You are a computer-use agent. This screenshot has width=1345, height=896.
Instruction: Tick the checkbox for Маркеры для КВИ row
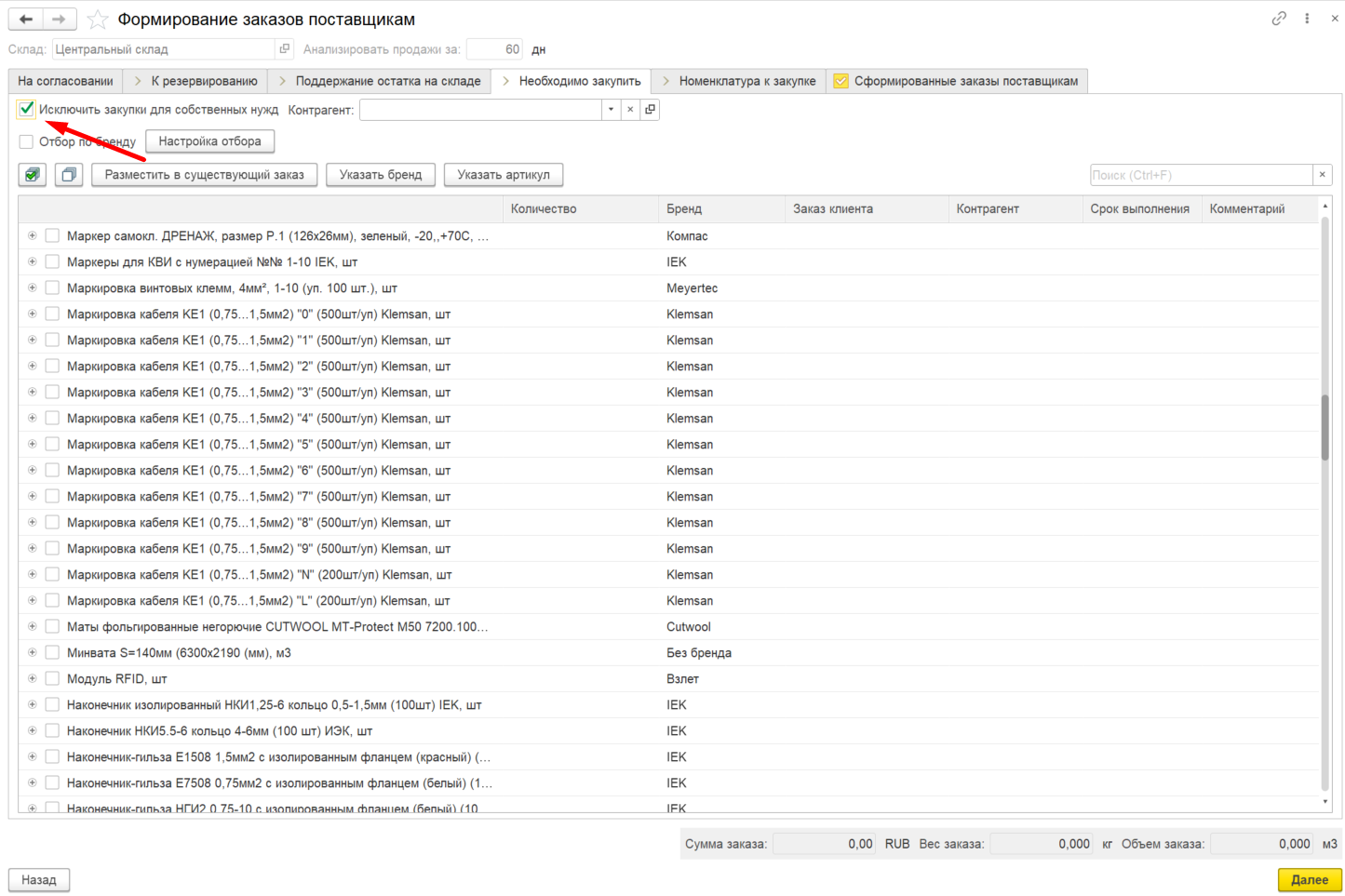click(x=52, y=262)
